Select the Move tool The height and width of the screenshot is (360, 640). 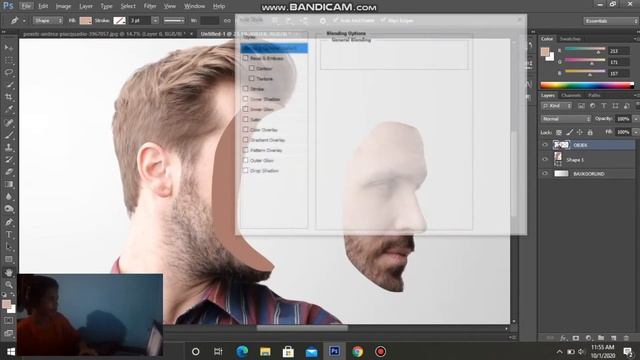click(x=9, y=48)
